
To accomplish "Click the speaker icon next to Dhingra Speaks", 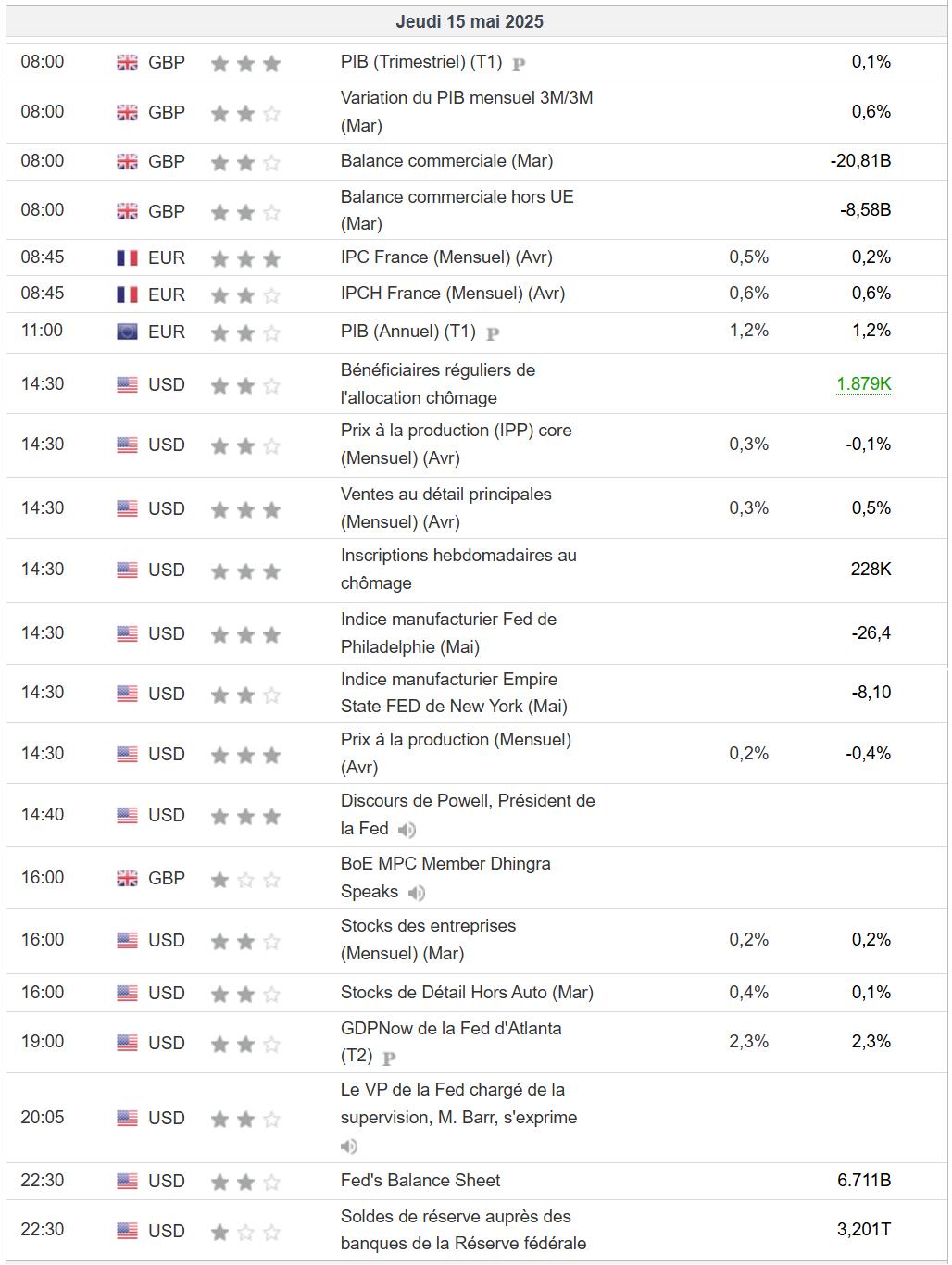I will (417, 893).
